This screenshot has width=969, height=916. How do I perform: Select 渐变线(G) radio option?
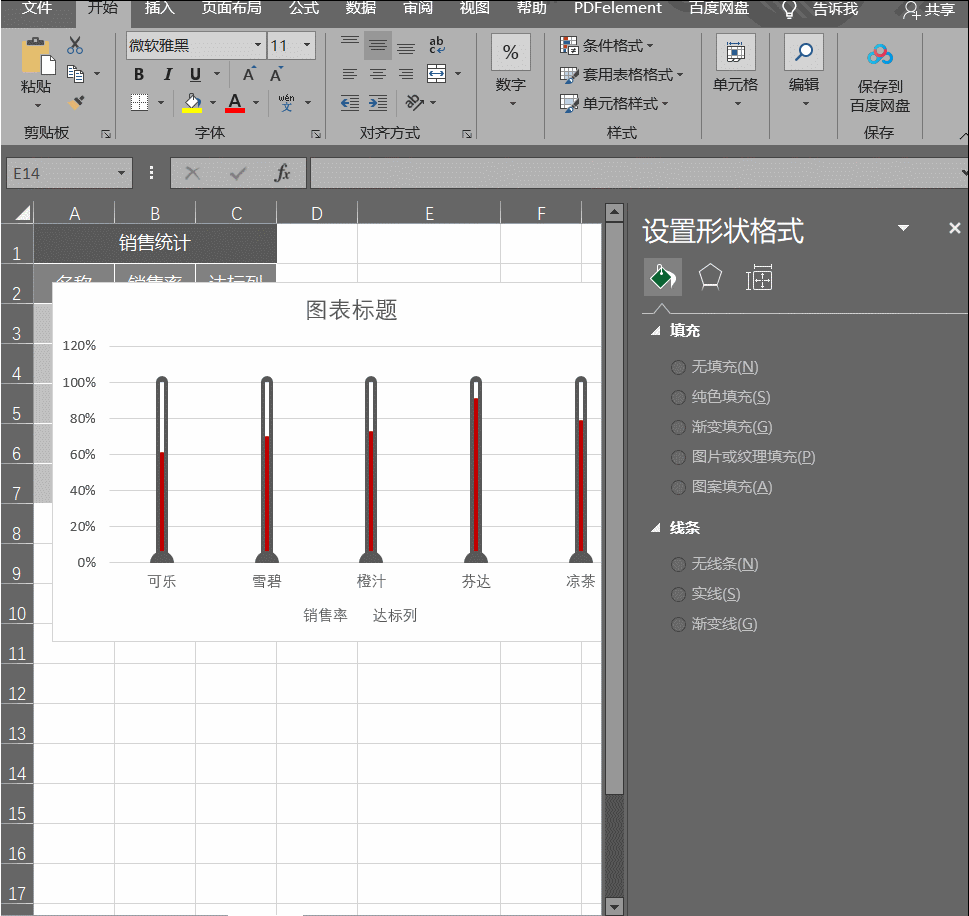click(x=678, y=624)
